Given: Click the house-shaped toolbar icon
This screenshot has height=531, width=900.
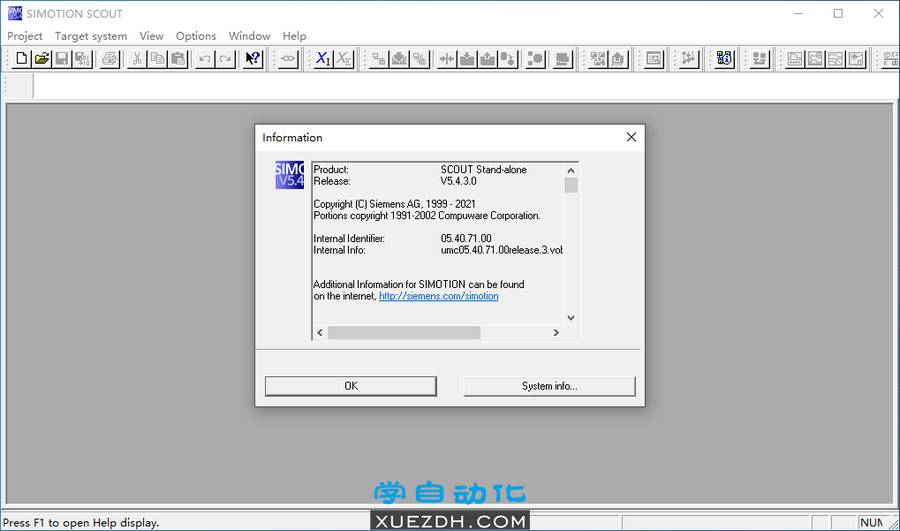Looking at the screenshot, I should coord(618,59).
